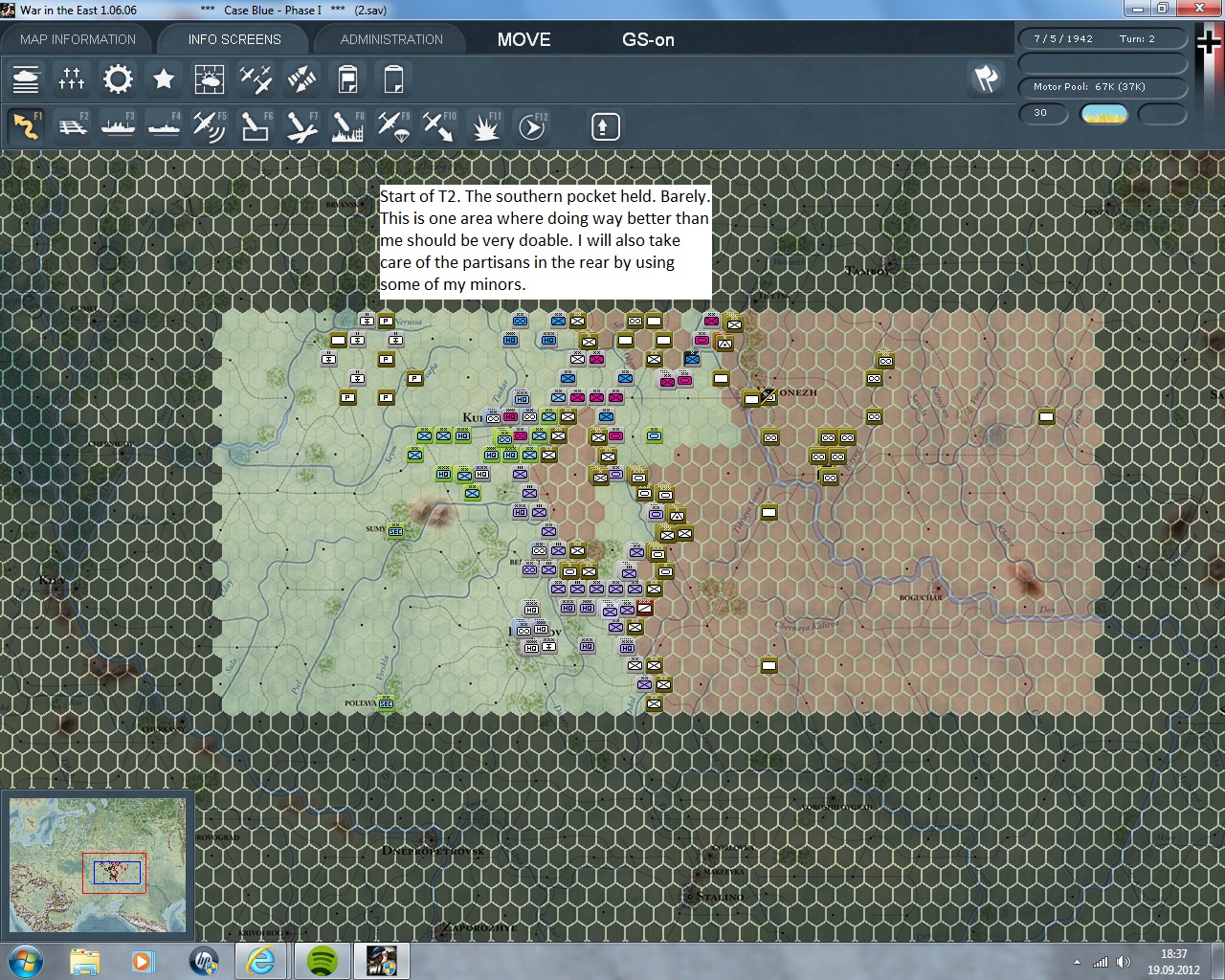Screen dimensions: 1225x980
Task: Open the Order of Battle tank icon
Action: [x=26, y=78]
